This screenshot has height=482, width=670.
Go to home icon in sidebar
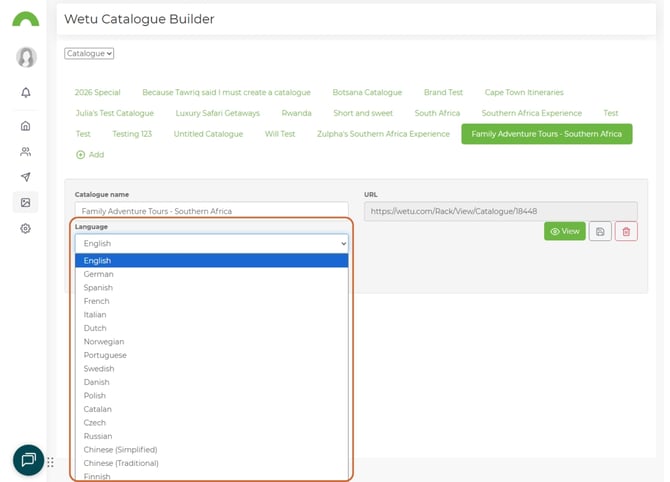(26, 126)
